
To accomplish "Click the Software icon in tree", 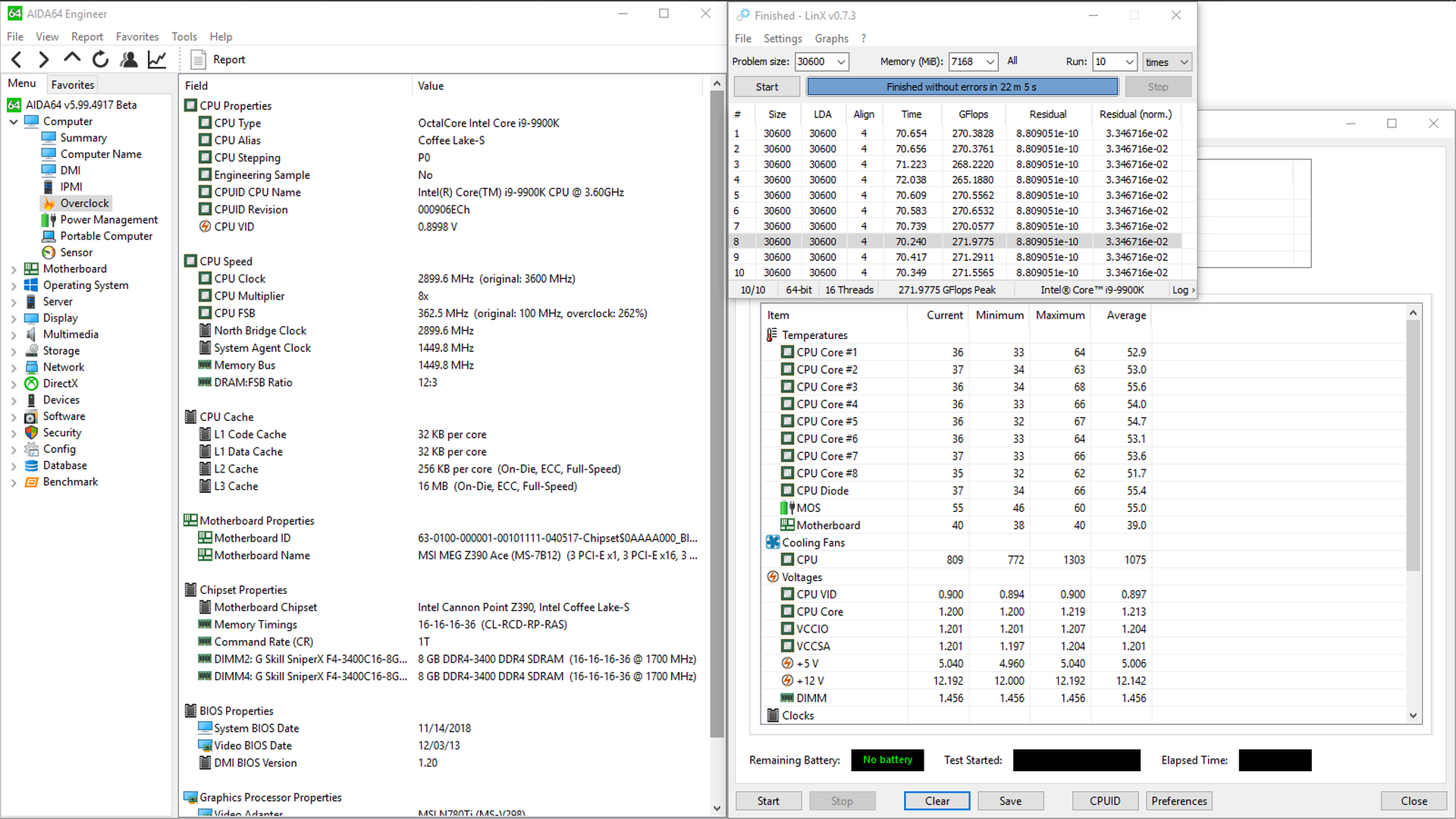I will 31,416.
